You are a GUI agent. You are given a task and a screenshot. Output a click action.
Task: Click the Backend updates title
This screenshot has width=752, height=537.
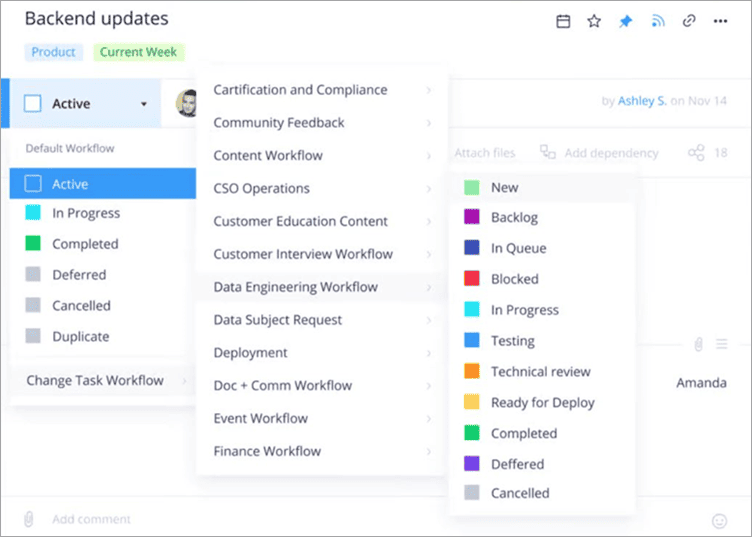[x=97, y=19]
